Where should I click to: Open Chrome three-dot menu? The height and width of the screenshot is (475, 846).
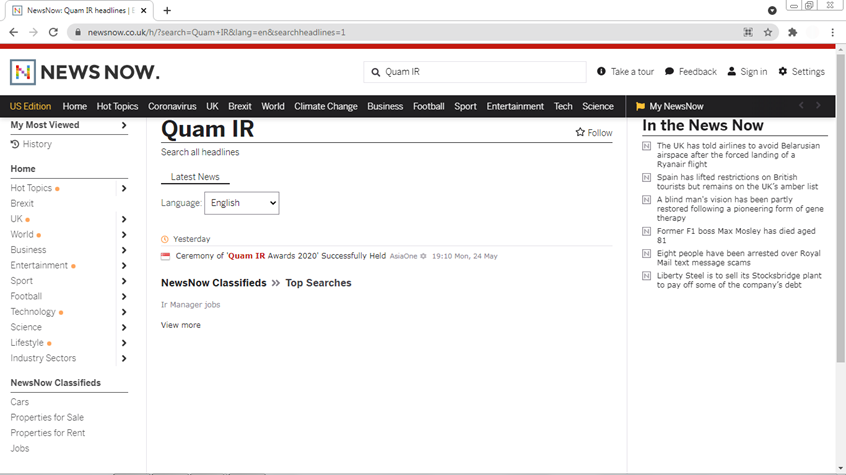tap(833, 32)
